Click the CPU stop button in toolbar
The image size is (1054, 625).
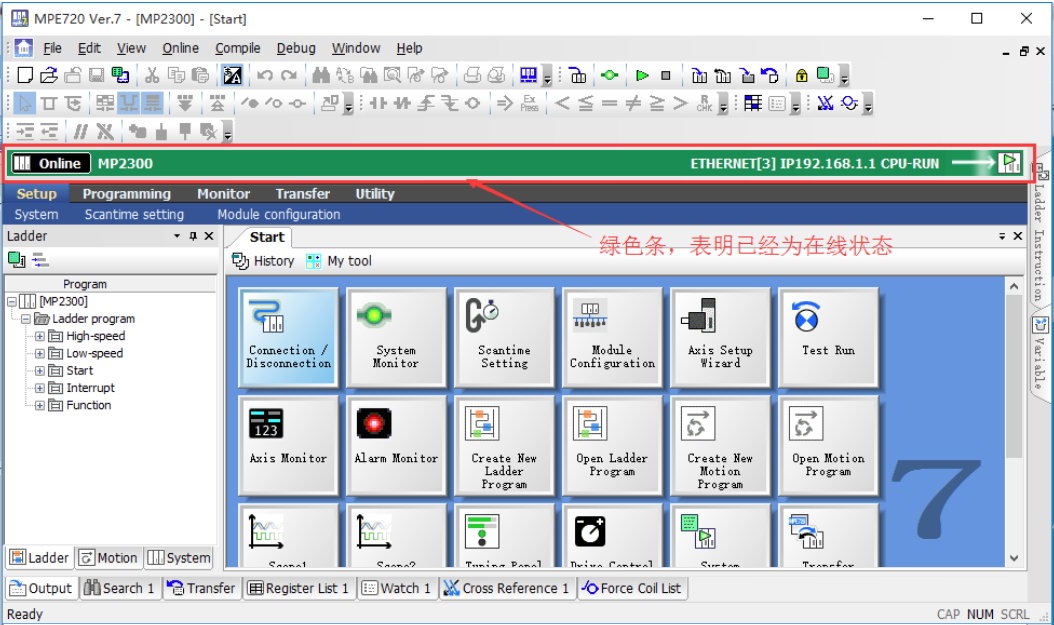(x=666, y=75)
